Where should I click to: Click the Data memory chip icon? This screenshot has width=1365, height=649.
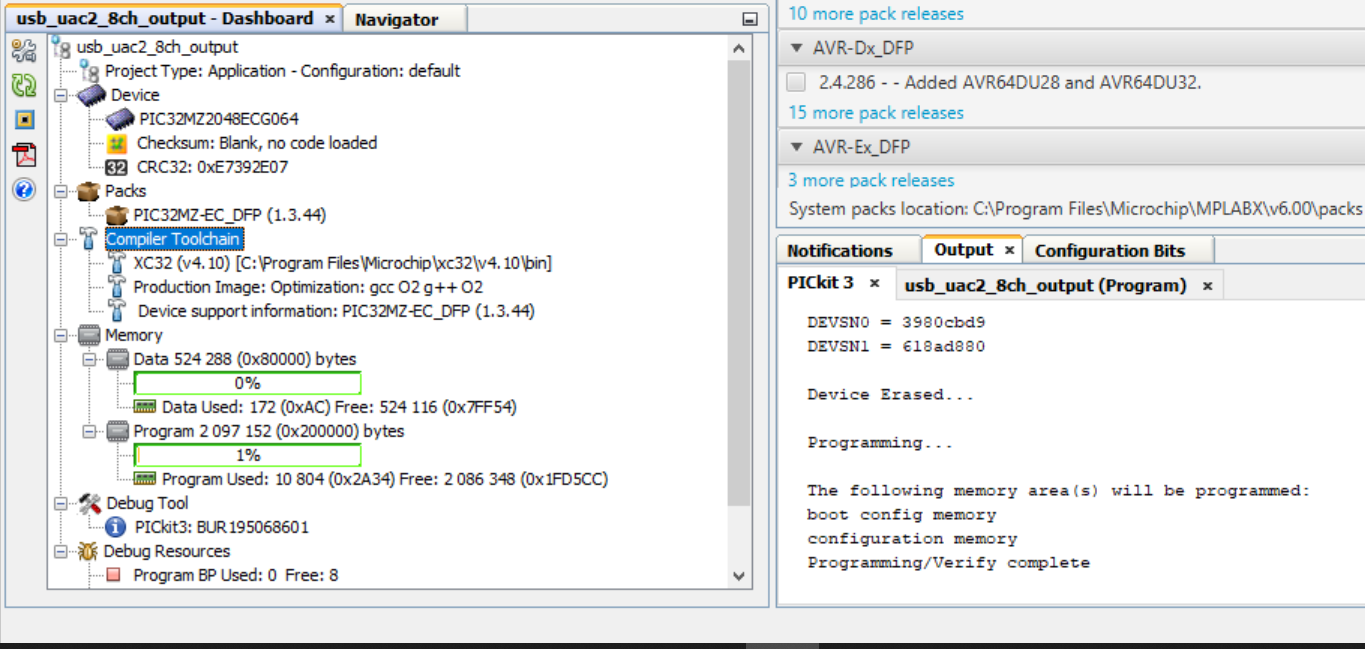[x=118, y=359]
